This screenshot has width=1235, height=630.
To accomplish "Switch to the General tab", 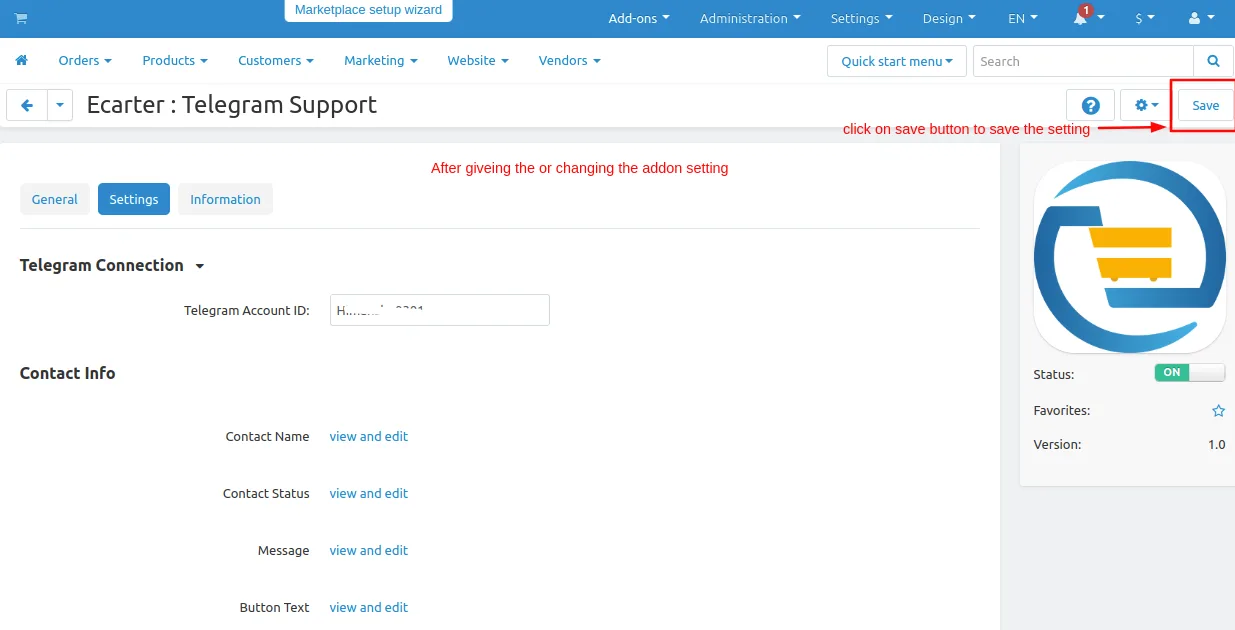I will tap(55, 199).
